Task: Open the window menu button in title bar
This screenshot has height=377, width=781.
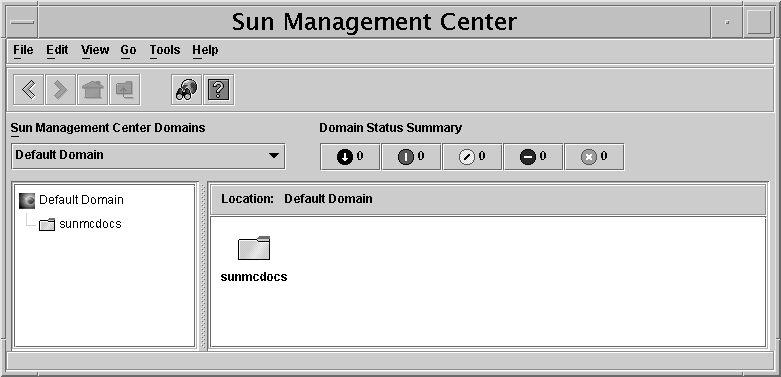Action: click(x=22, y=22)
